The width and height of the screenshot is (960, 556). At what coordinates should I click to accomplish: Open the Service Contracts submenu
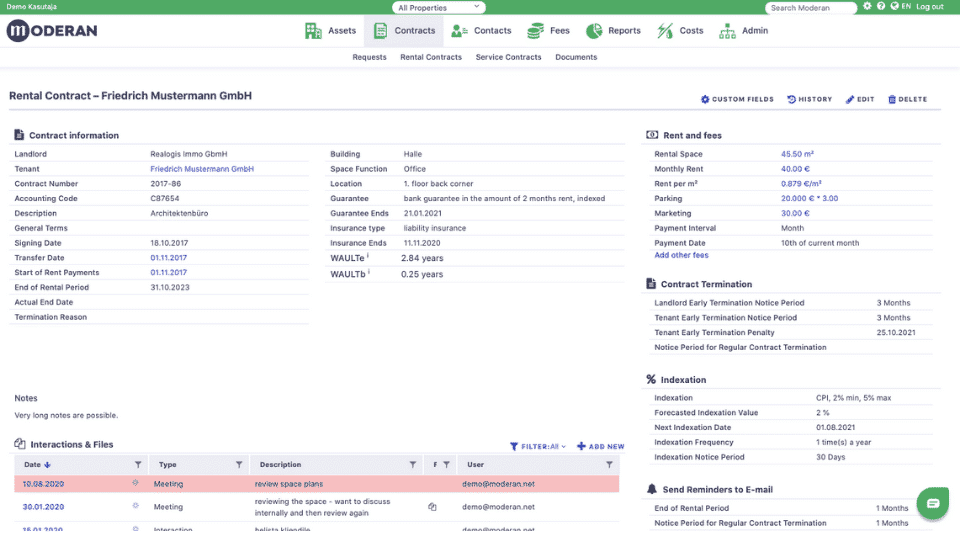point(508,57)
